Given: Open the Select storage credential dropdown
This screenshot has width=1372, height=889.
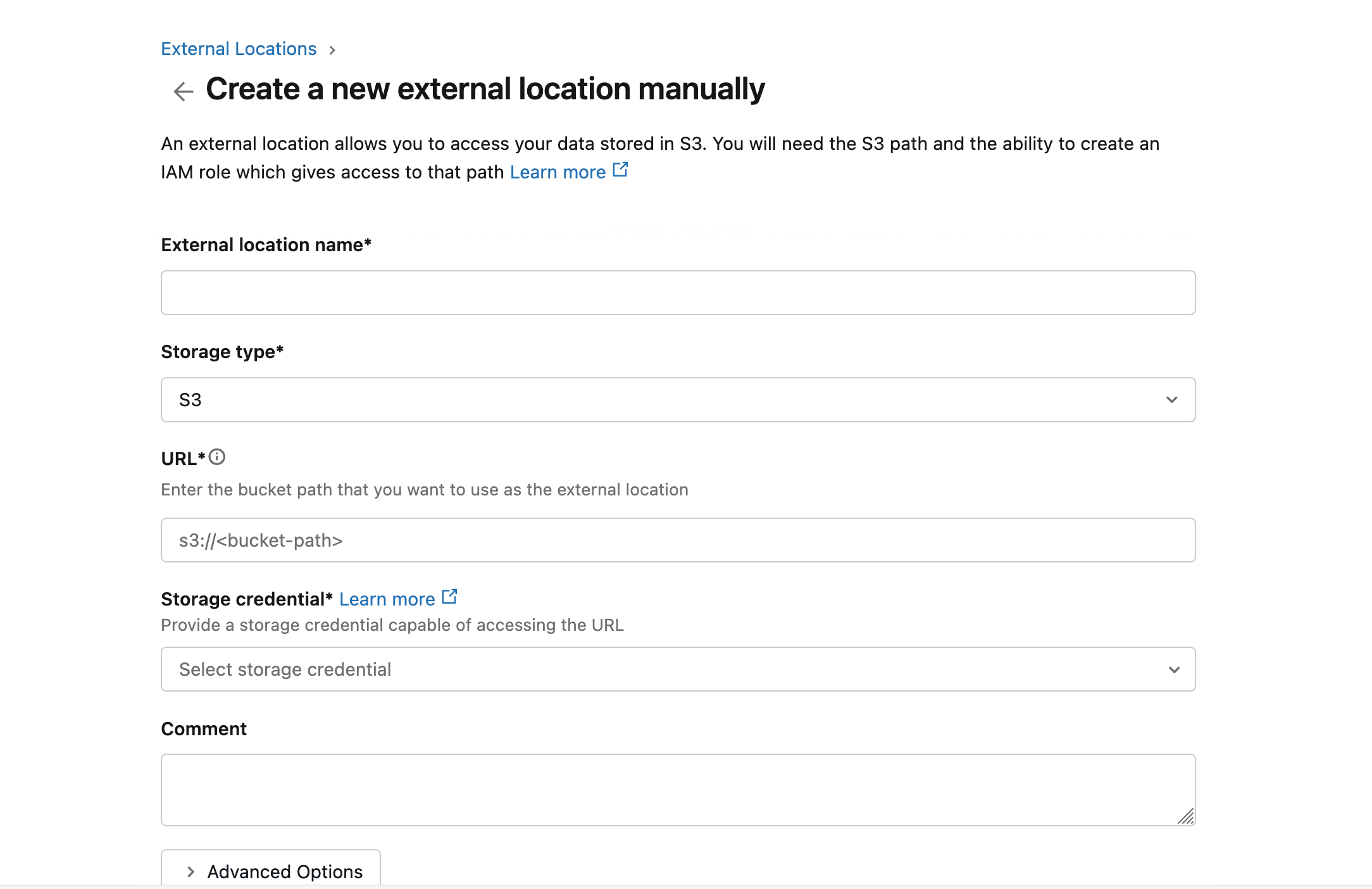Looking at the screenshot, I should coord(677,669).
